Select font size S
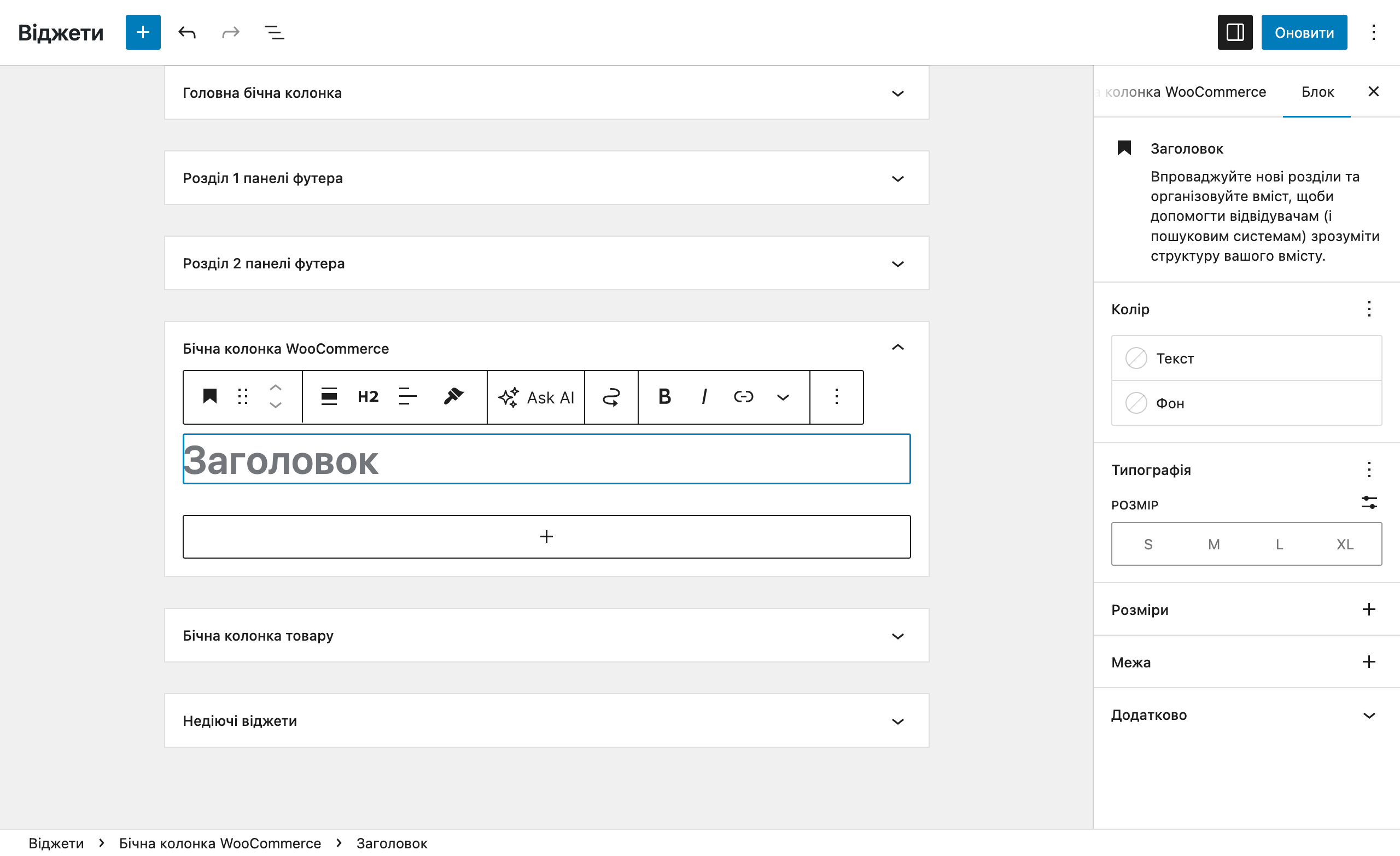Screen dimensions: 1400x856 pyautogui.click(x=1148, y=544)
